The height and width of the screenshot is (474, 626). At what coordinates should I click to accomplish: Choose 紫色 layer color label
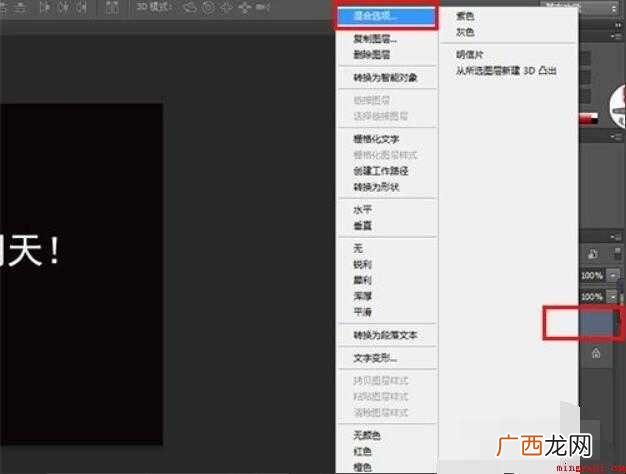coord(465,16)
